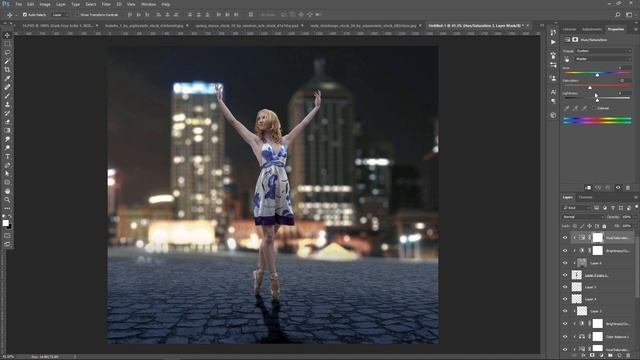Select the Layer 4 row name
Viewport: 640px width, 360px height.
[x=591, y=299]
